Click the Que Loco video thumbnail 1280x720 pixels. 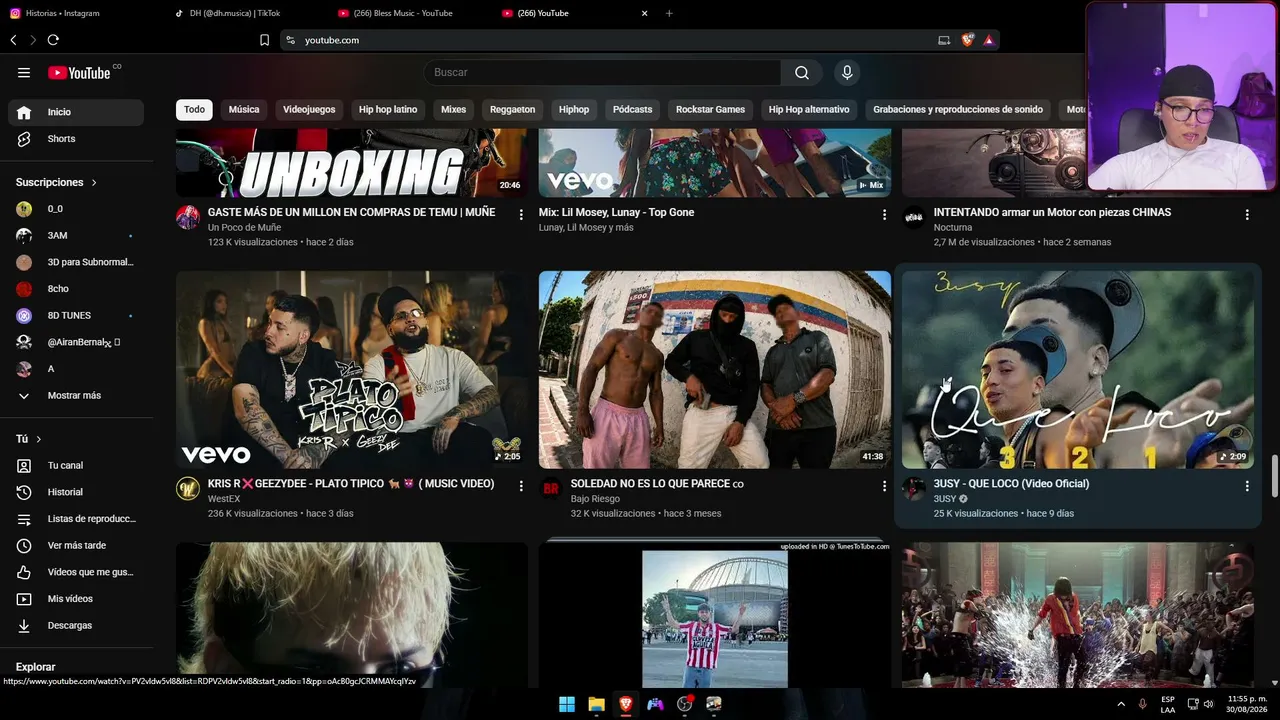1078,370
